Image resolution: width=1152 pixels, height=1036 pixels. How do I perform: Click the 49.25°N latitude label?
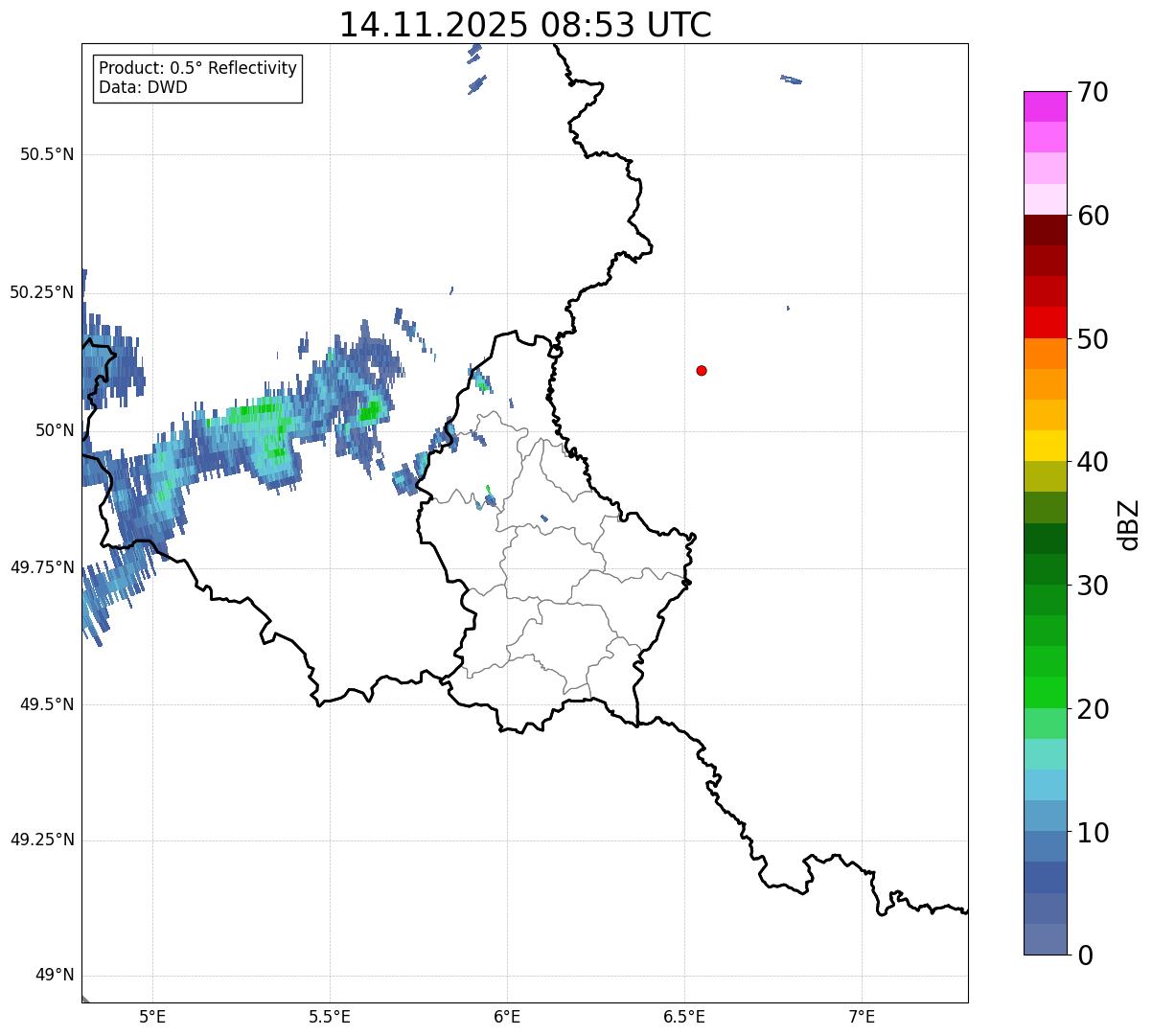coord(41,840)
